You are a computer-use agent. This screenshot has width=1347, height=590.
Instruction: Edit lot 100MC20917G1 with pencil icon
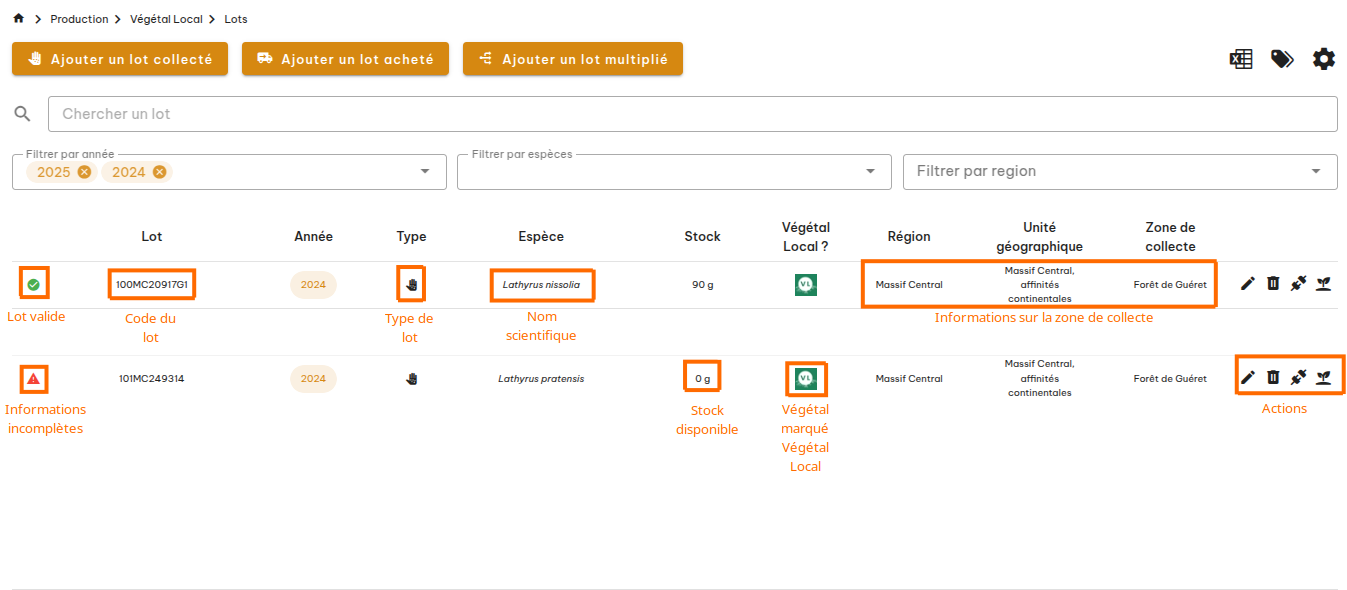tap(1247, 284)
